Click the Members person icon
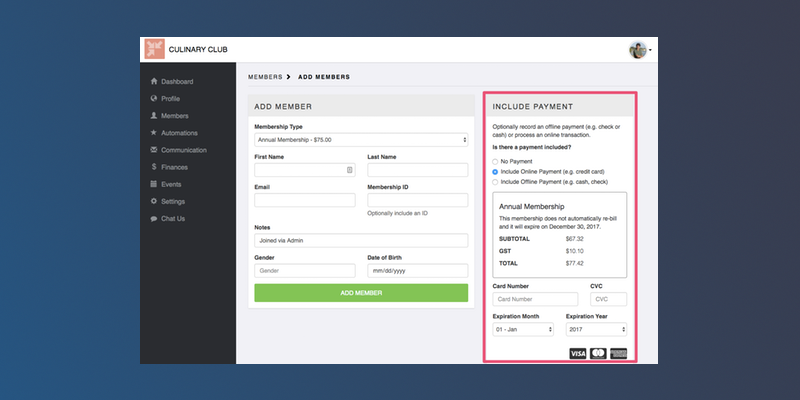This screenshot has height=400, width=800. [154, 116]
